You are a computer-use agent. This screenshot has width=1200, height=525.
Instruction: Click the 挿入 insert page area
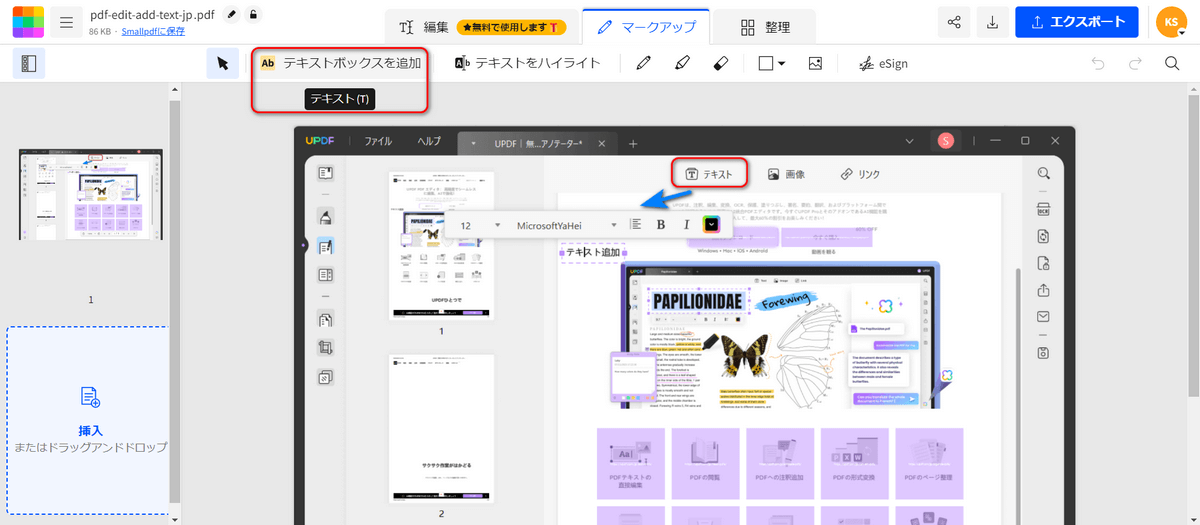point(90,420)
